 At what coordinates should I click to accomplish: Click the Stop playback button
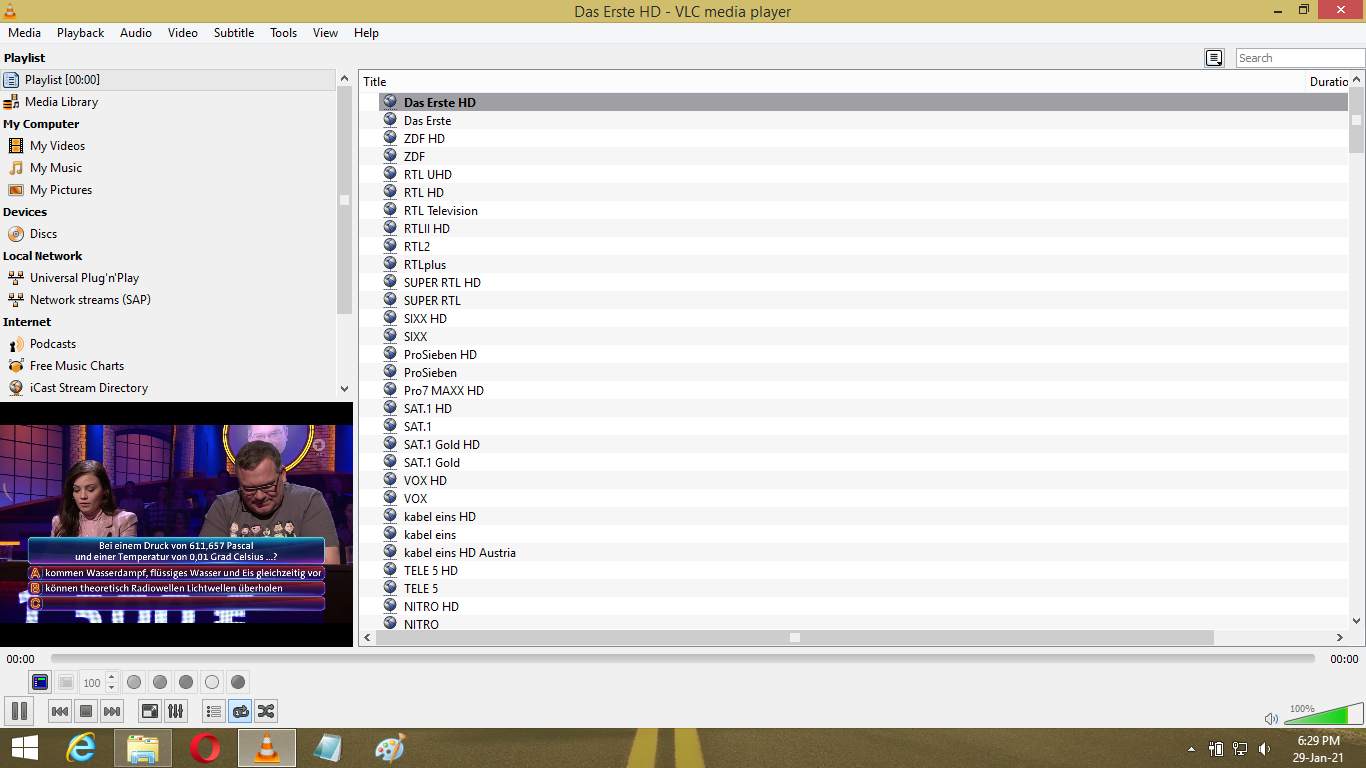click(x=86, y=711)
